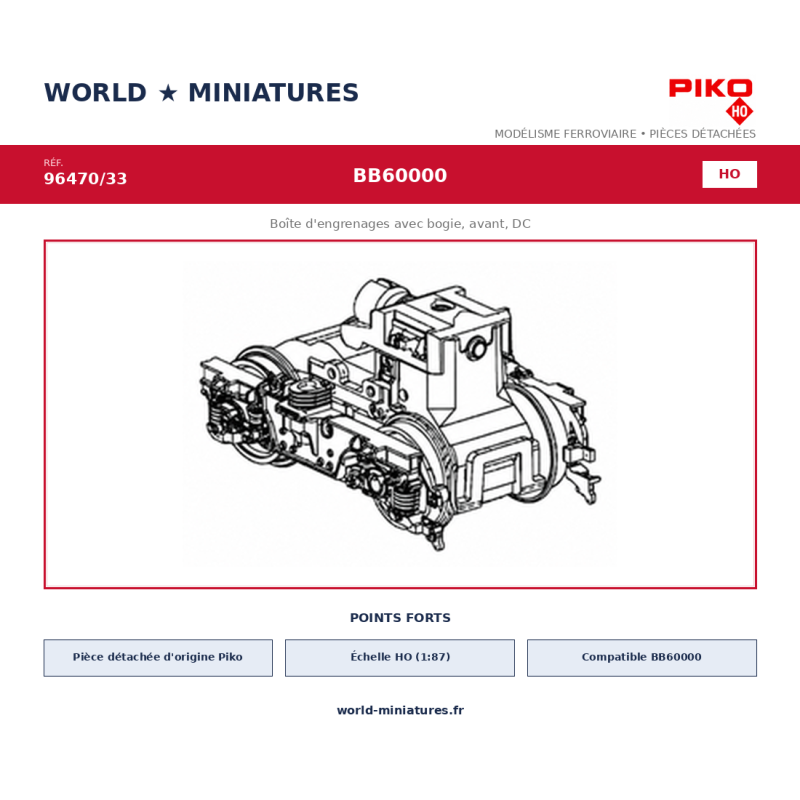Open the world-miniatures.fr link

click(x=400, y=710)
